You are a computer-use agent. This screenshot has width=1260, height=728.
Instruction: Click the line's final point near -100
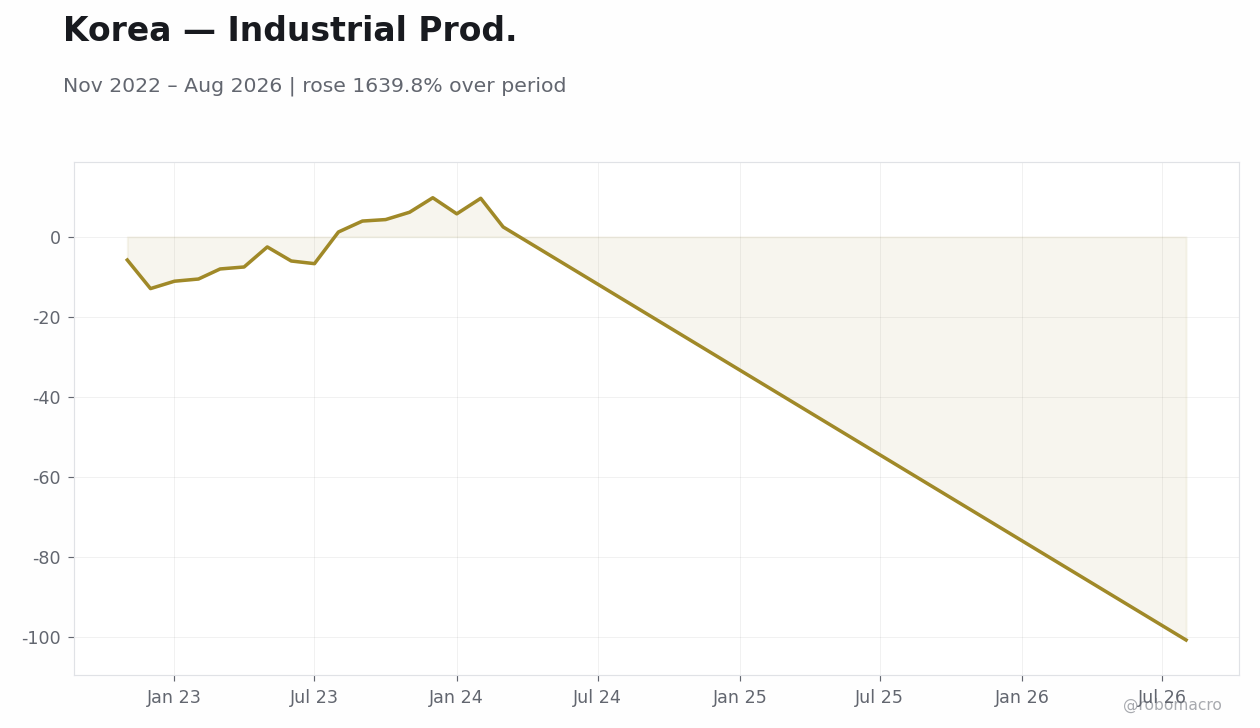(x=1186, y=640)
